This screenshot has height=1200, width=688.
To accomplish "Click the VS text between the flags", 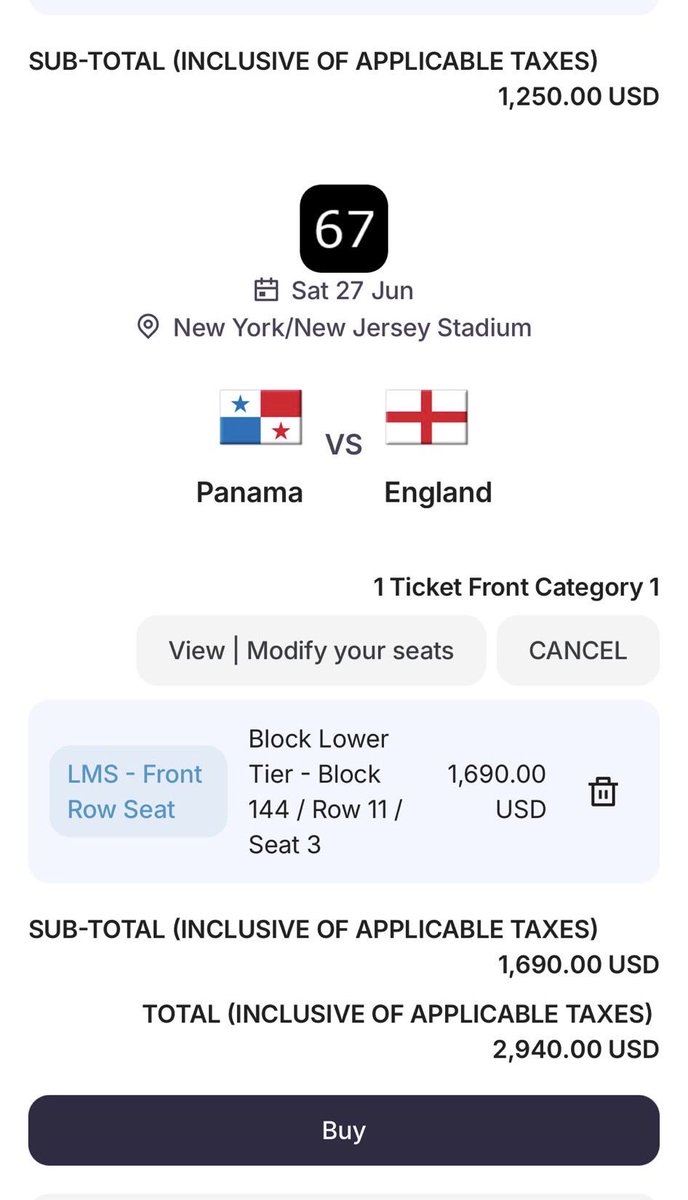I will (x=343, y=444).
